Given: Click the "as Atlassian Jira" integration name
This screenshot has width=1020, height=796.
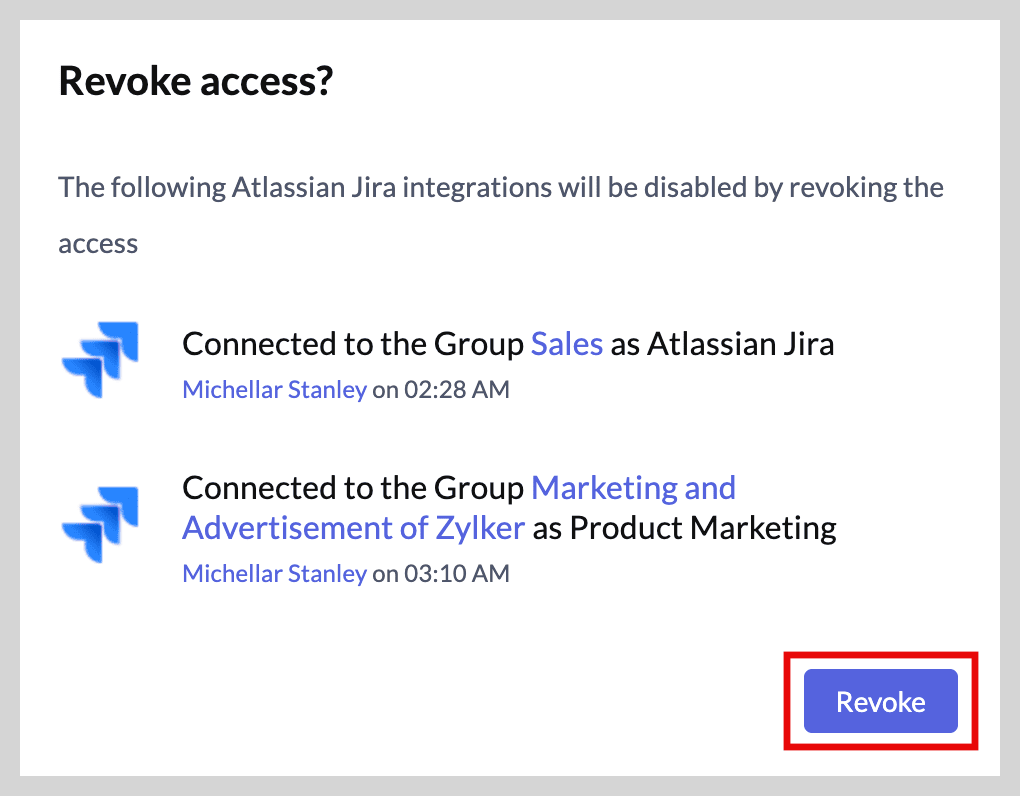Looking at the screenshot, I should click(722, 345).
